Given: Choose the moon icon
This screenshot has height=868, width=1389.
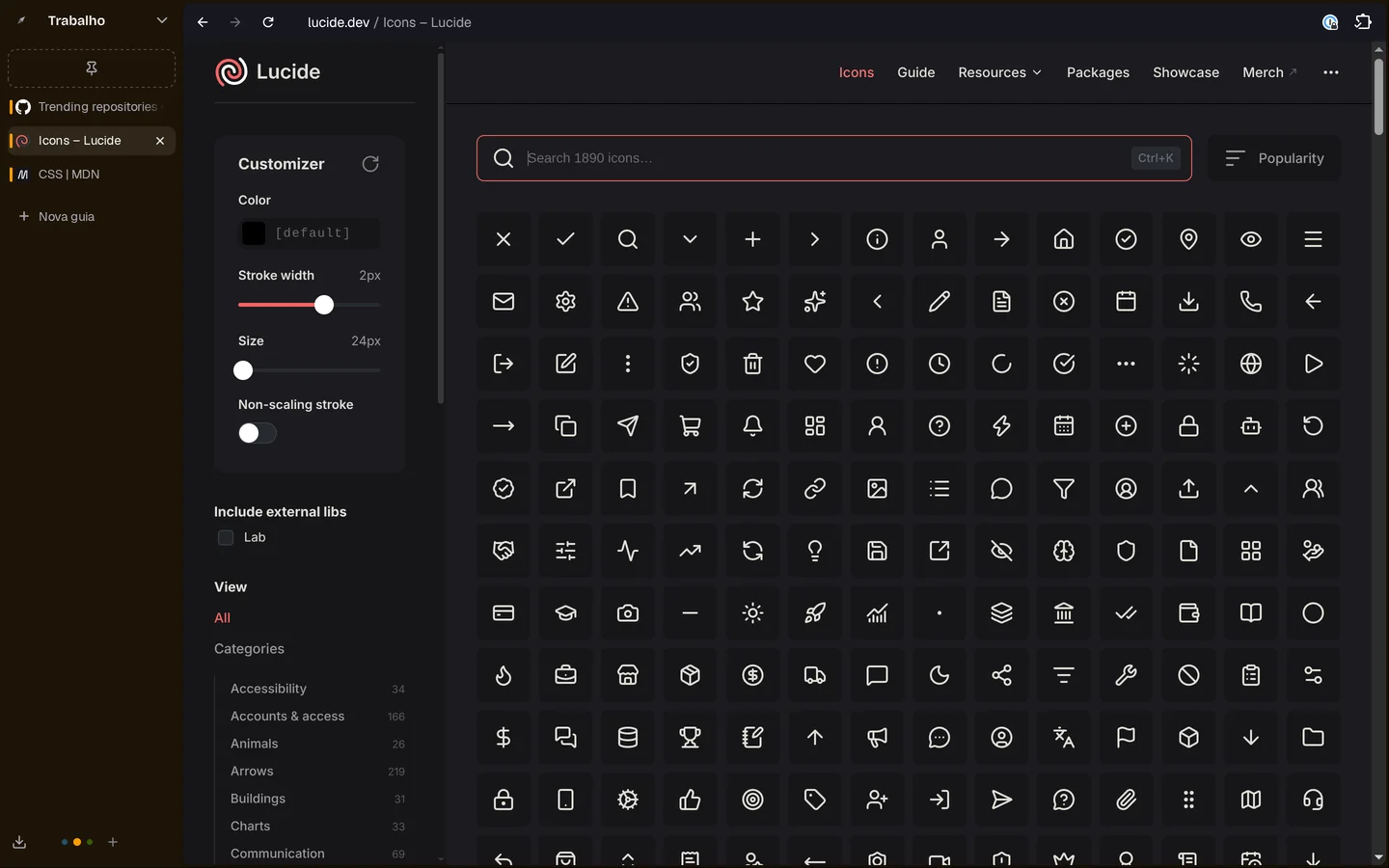Looking at the screenshot, I should point(940,675).
